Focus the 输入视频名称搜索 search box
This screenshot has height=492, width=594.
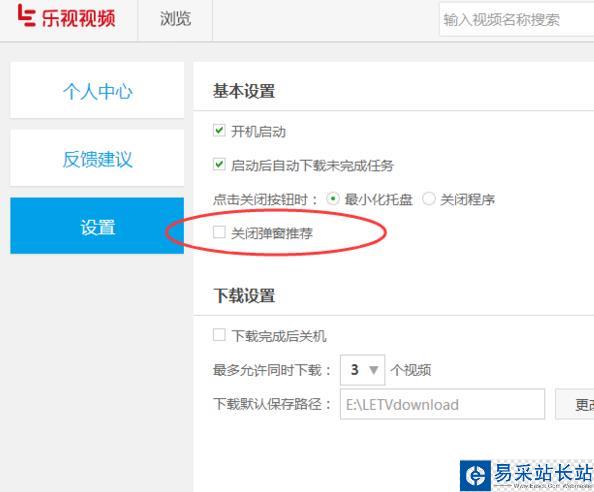(x=516, y=19)
